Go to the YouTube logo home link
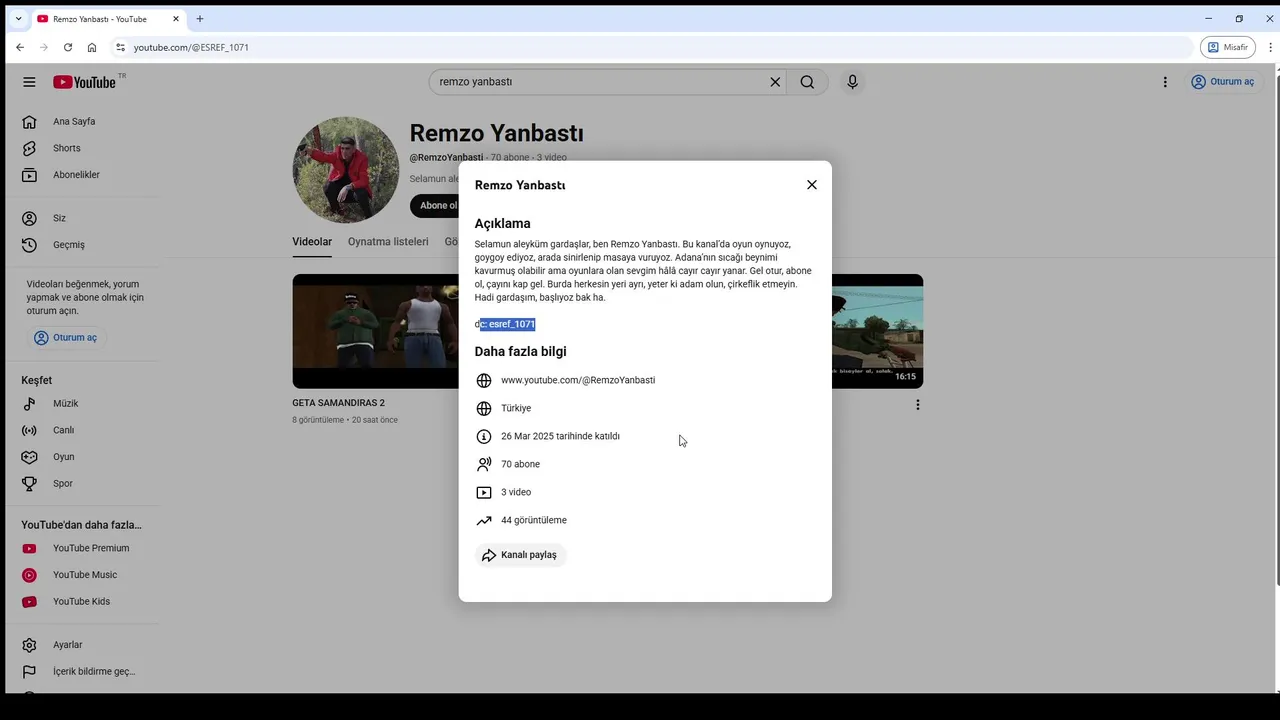Viewport: 1280px width, 720px height. click(85, 82)
